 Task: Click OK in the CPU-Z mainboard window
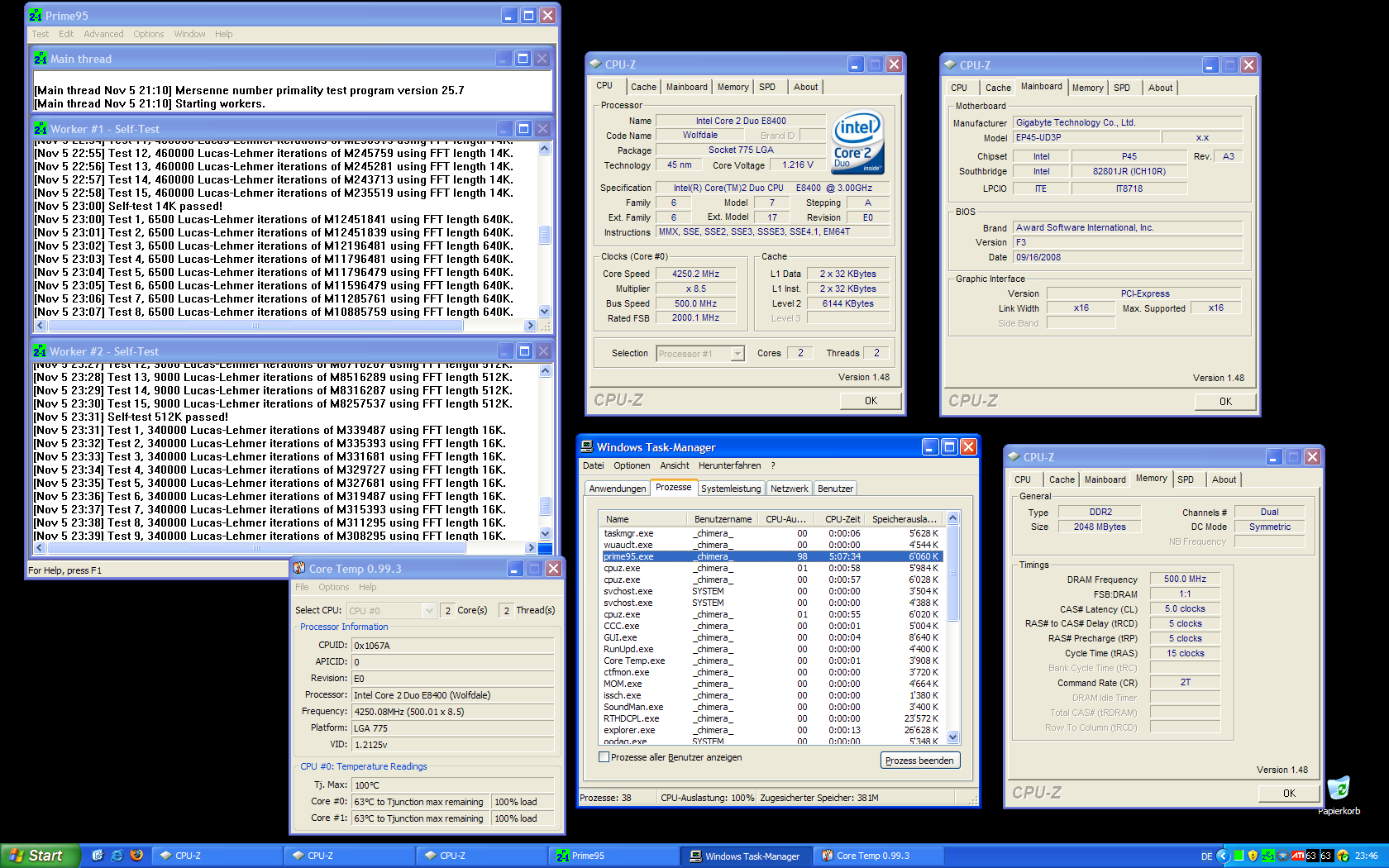1225,402
